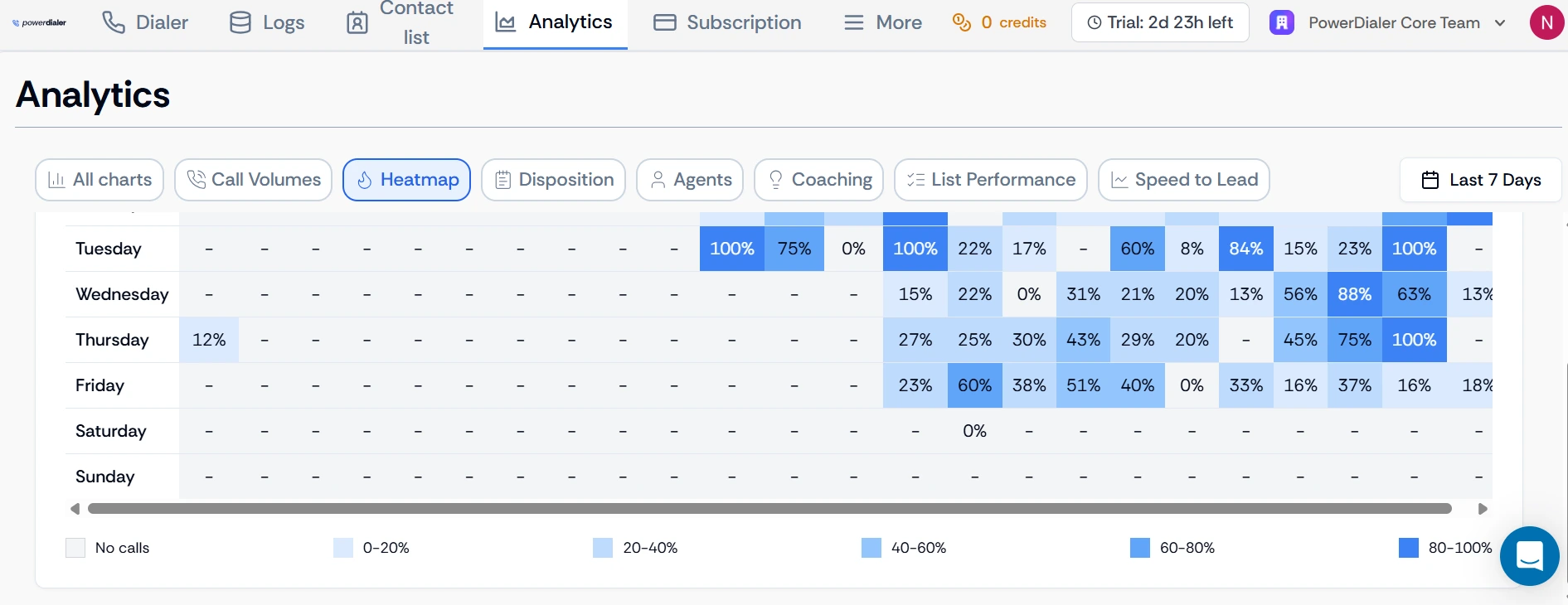Select the Logs database icon
The image size is (1568, 605).
coord(239,22)
